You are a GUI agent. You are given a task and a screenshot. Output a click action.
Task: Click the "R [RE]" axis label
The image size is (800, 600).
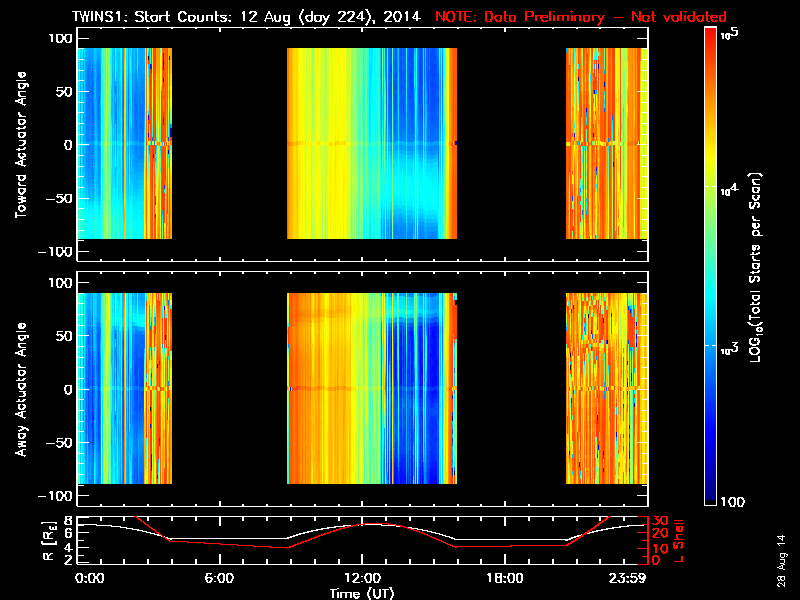pyautogui.click(x=49, y=542)
